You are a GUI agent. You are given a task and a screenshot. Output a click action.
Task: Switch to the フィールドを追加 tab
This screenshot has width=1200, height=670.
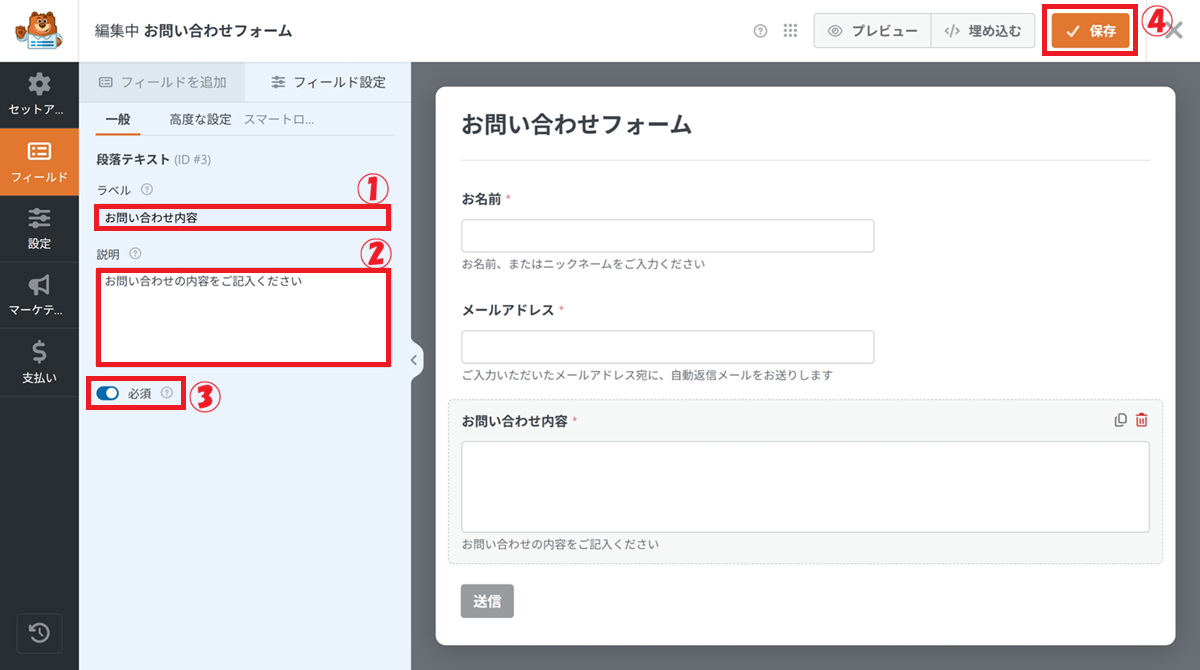(x=163, y=82)
